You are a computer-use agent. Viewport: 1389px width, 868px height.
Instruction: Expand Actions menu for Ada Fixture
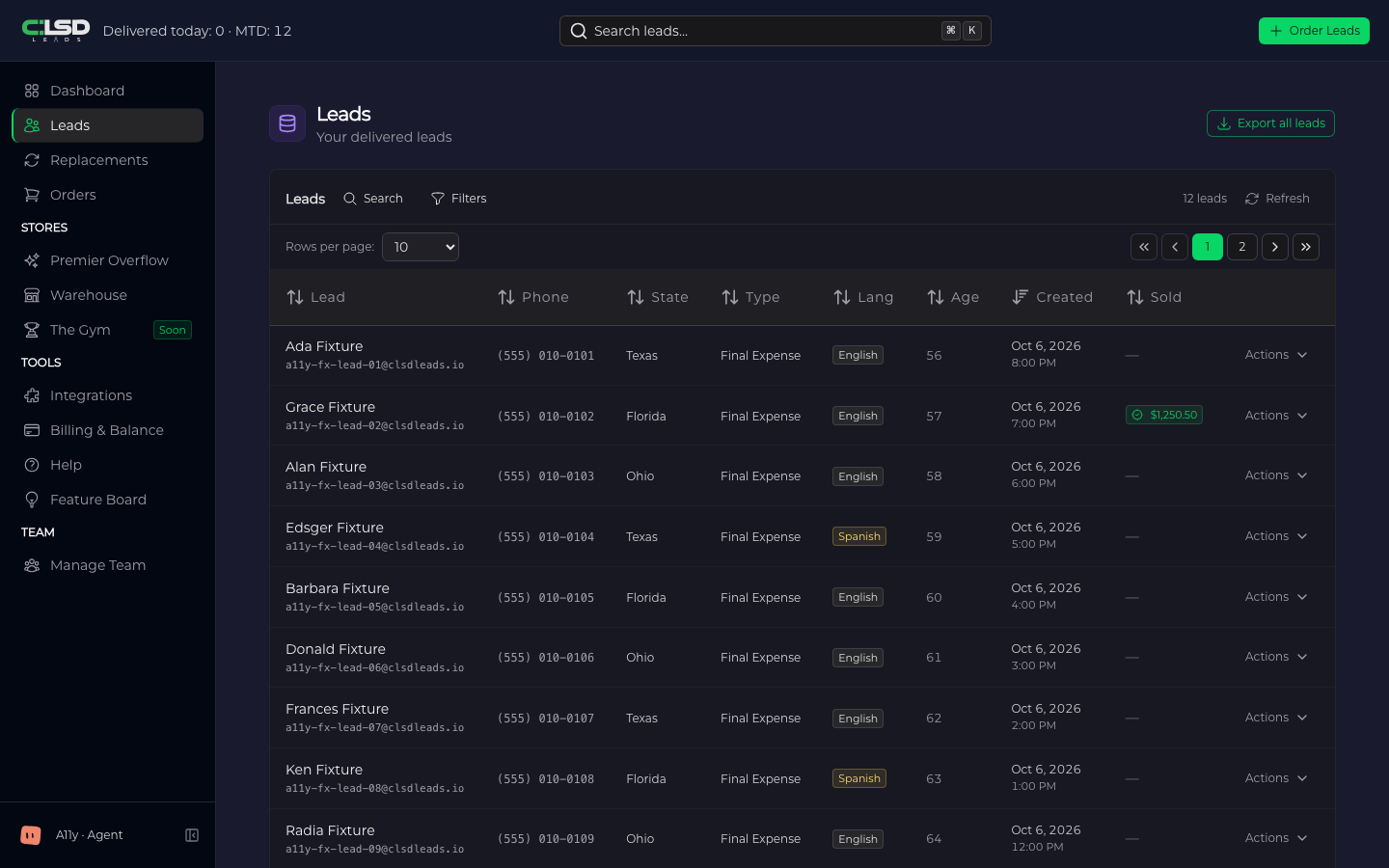pos(1276,355)
